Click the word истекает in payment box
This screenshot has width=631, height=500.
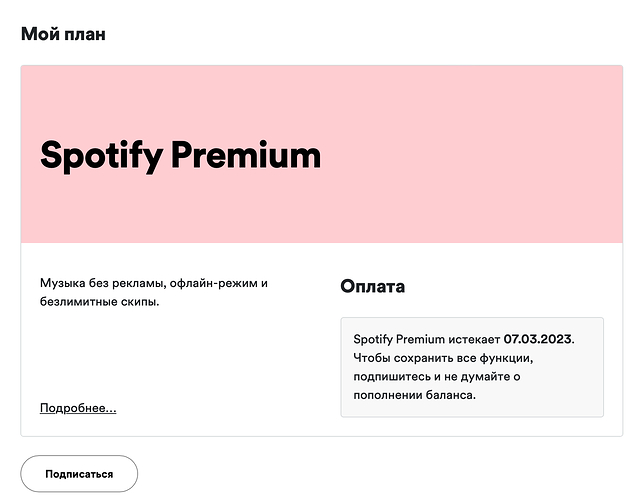[x=474, y=339]
